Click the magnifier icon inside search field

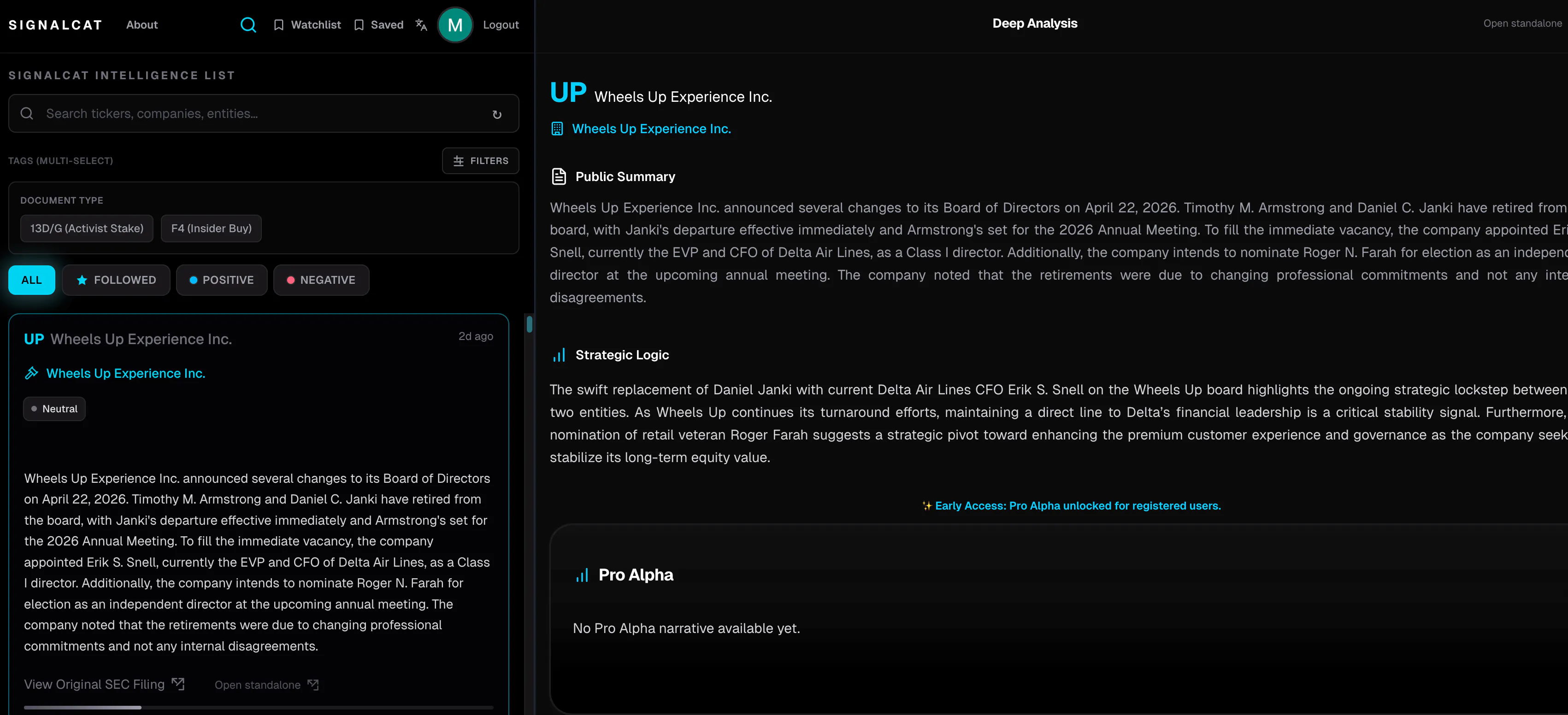(x=27, y=114)
